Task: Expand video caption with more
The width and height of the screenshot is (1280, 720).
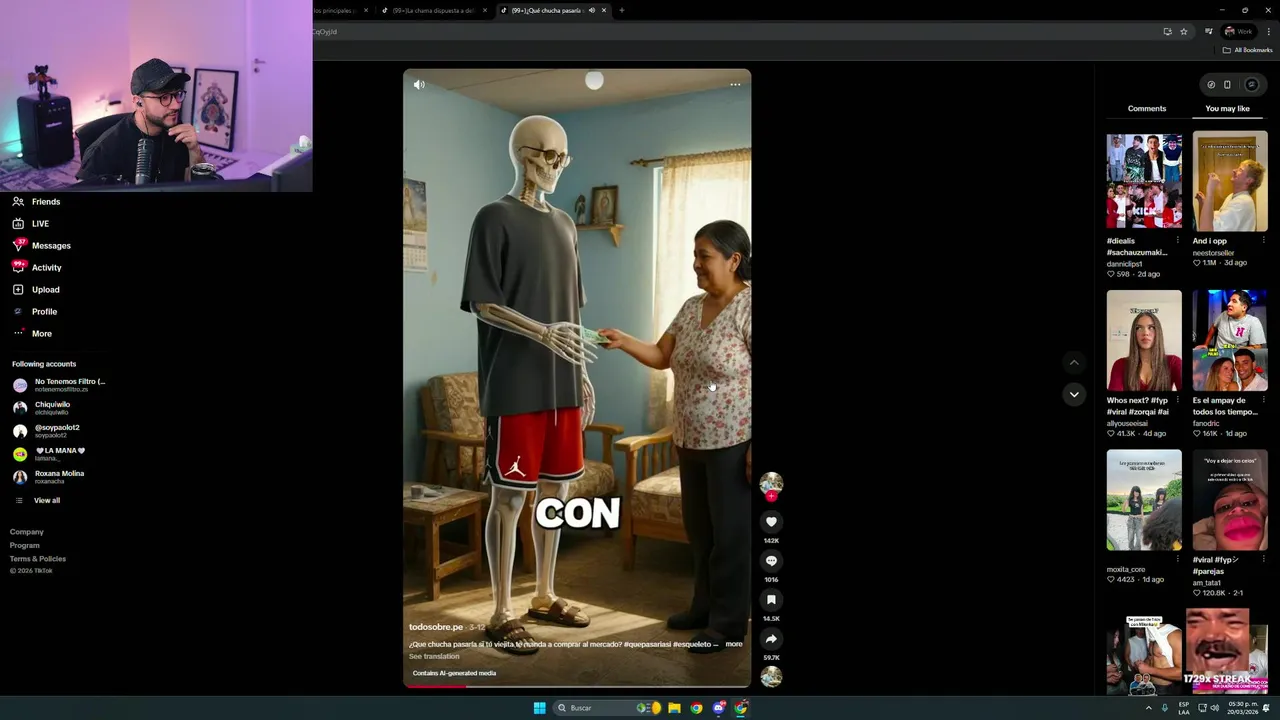Action: (x=734, y=644)
